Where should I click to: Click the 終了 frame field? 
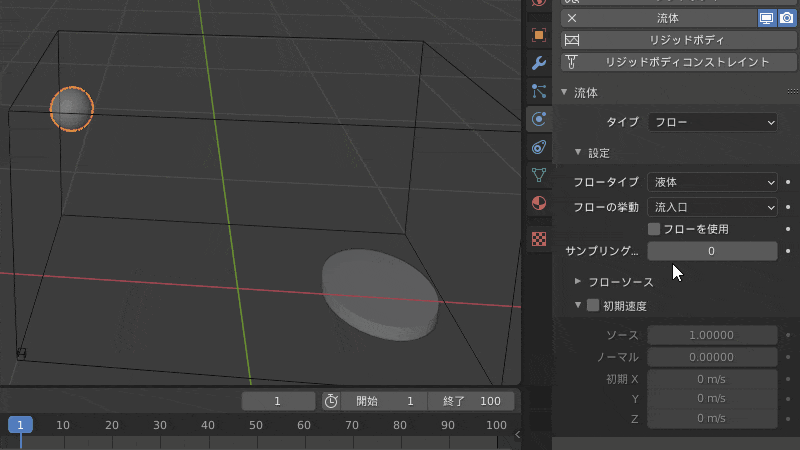(x=471, y=401)
